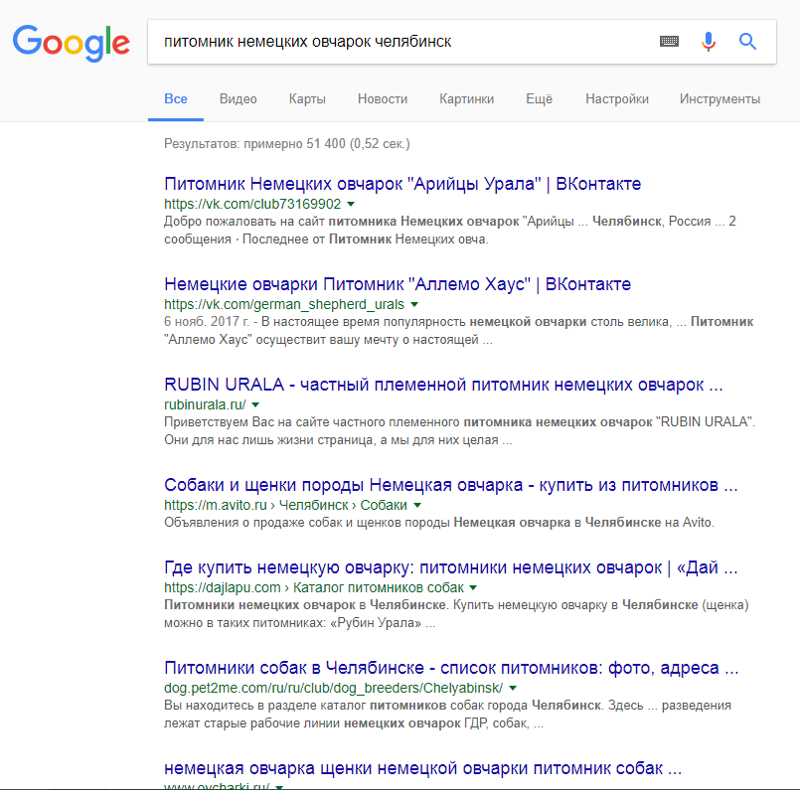Expand arrow next to dajlapu.com breadcrumb
800x790 pixels.
tap(473, 588)
